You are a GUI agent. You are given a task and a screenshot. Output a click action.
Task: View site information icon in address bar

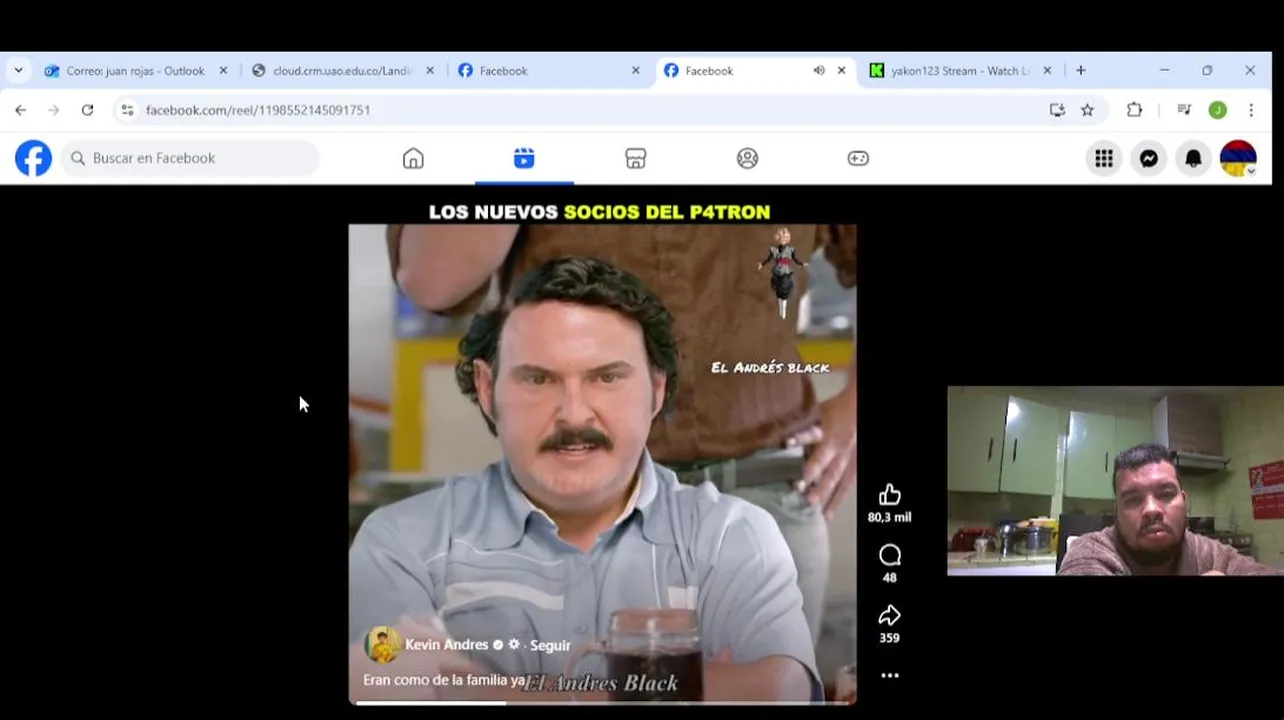click(127, 110)
